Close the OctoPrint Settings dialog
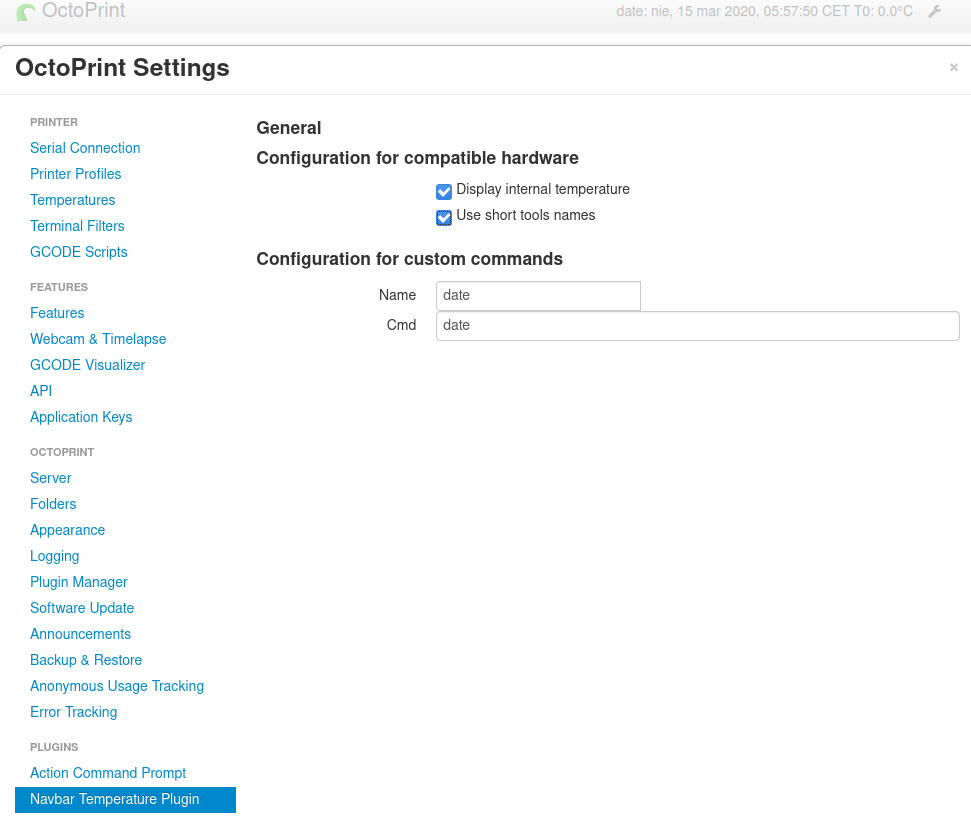This screenshot has width=971, height=834. coord(954,67)
